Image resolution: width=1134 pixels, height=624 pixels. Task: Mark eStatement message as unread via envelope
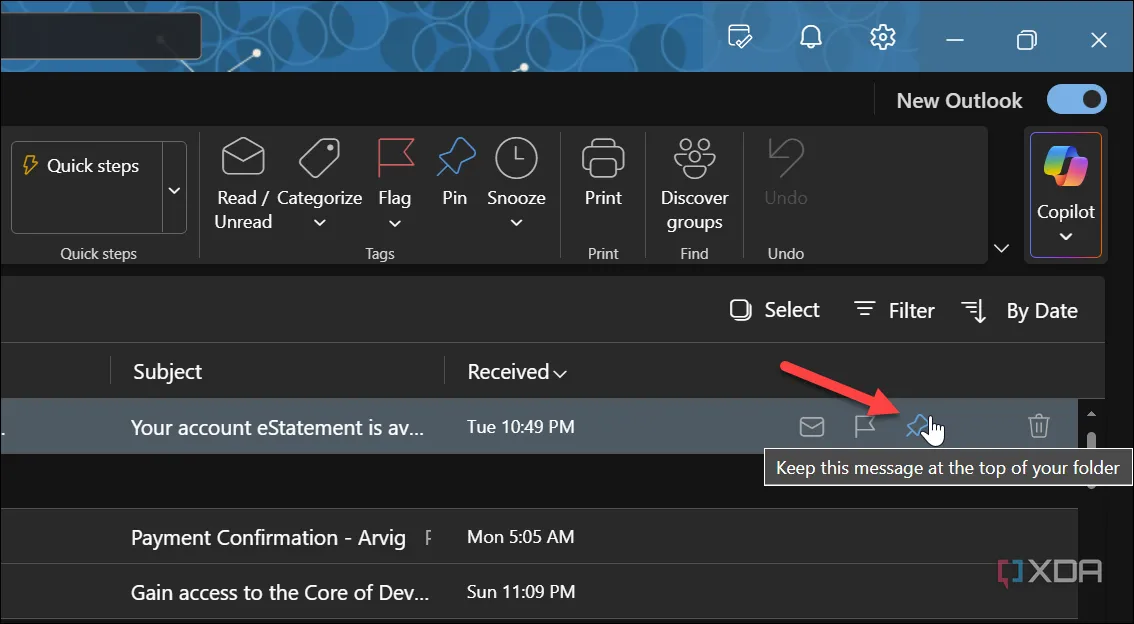(812, 427)
